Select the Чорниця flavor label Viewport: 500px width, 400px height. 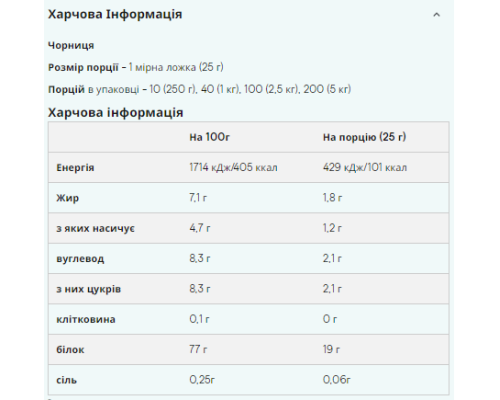pos(71,45)
